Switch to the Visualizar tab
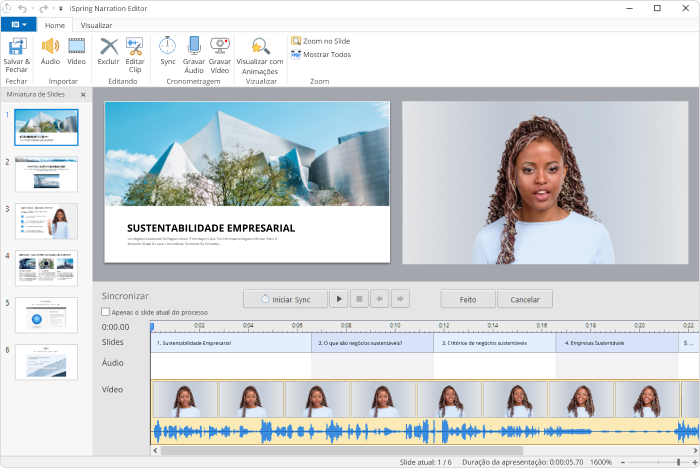The width and height of the screenshot is (700, 468). tap(96, 25)
